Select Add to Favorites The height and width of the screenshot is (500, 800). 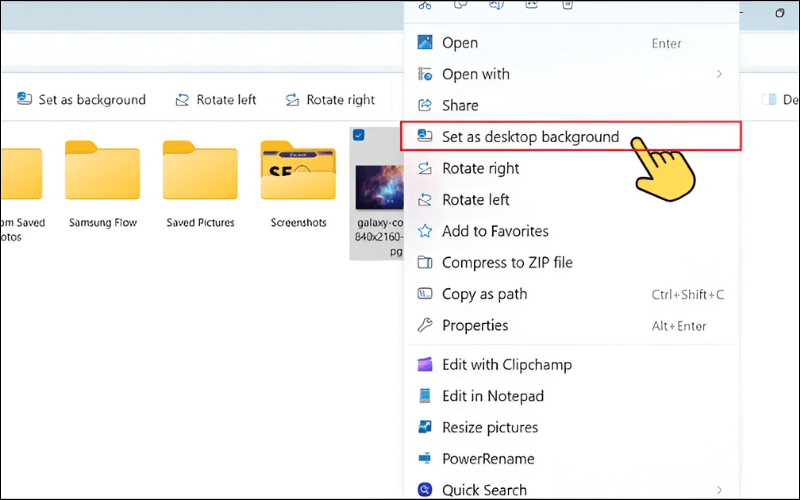click(571, 231)
